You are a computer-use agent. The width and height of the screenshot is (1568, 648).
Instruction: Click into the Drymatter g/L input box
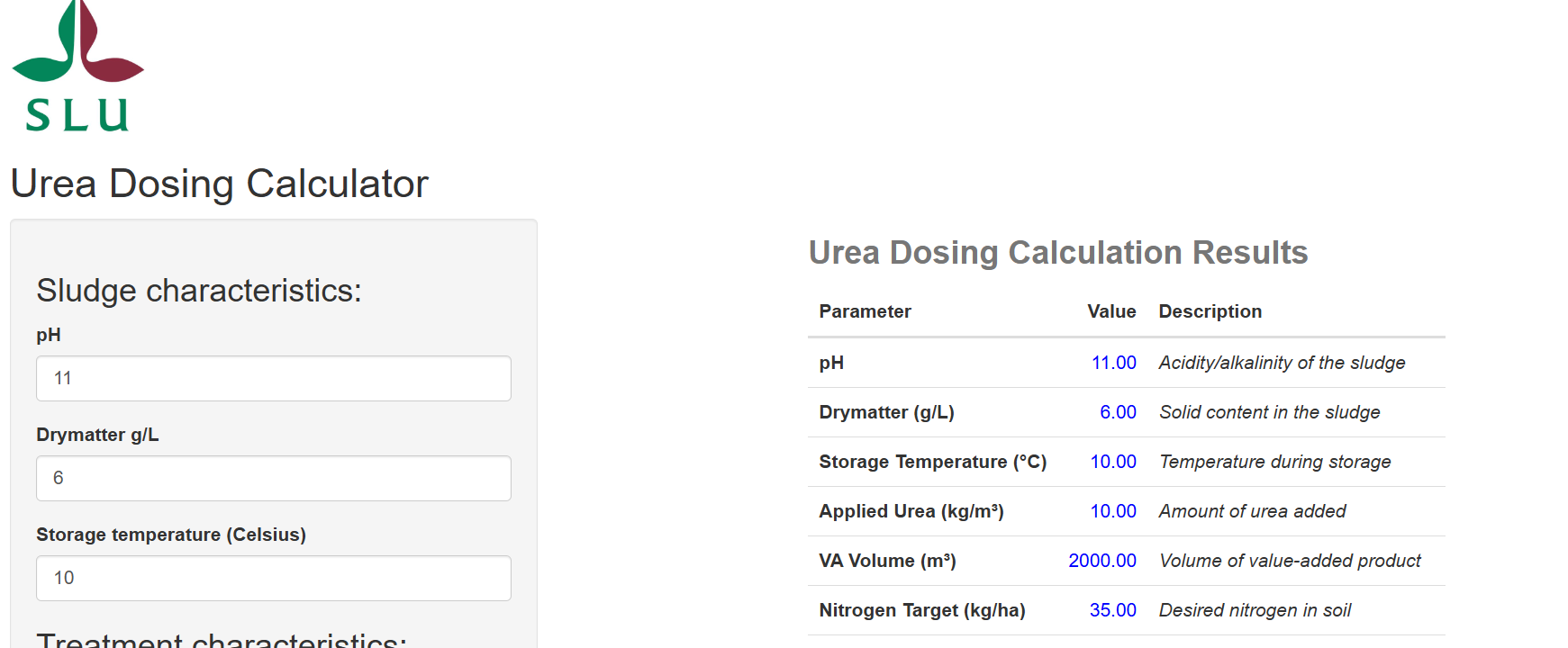coord(273,478)
